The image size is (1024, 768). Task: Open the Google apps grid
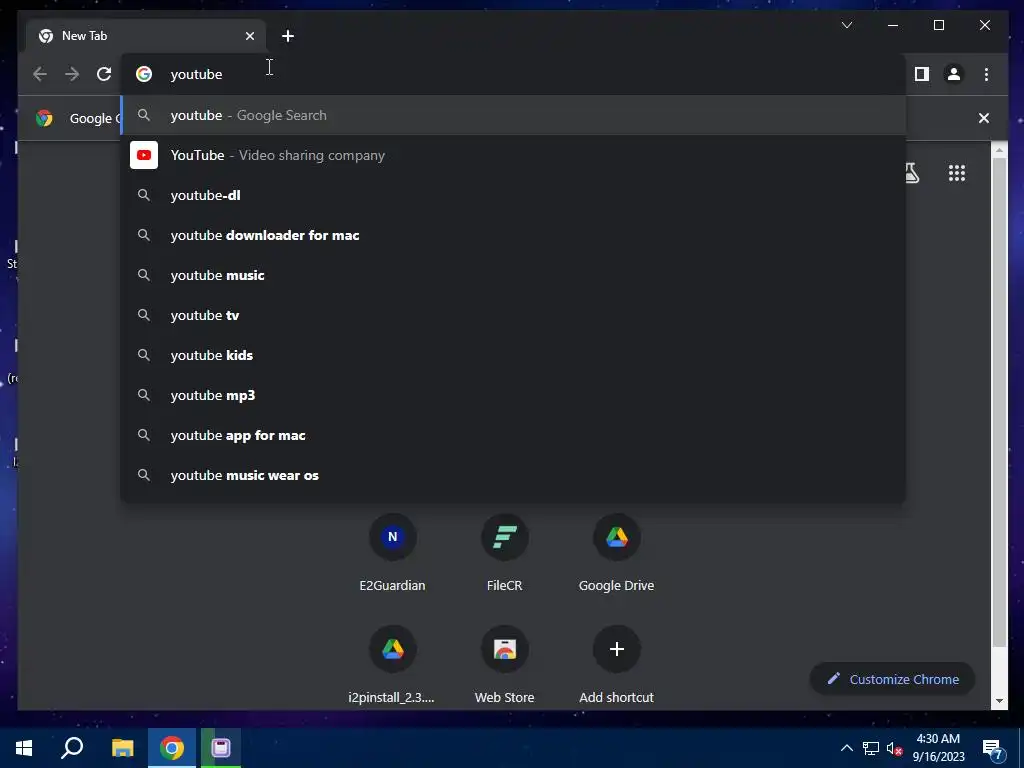pos(957,173)
